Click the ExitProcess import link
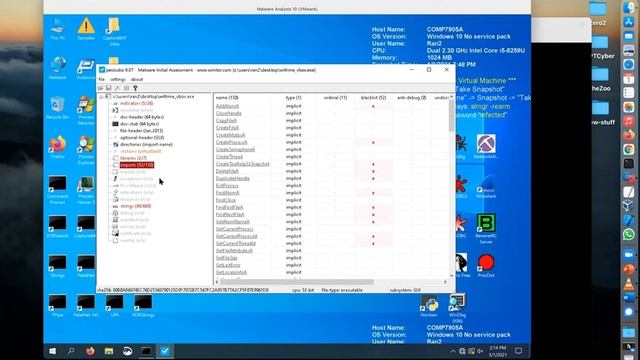 tap(227, 186)
